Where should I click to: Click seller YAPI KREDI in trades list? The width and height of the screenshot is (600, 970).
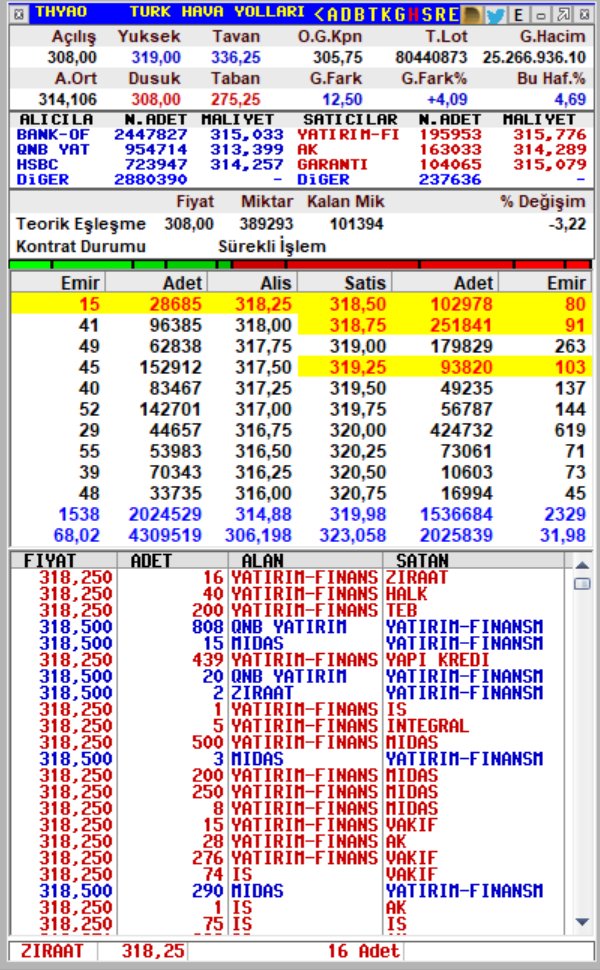[437, 659]
